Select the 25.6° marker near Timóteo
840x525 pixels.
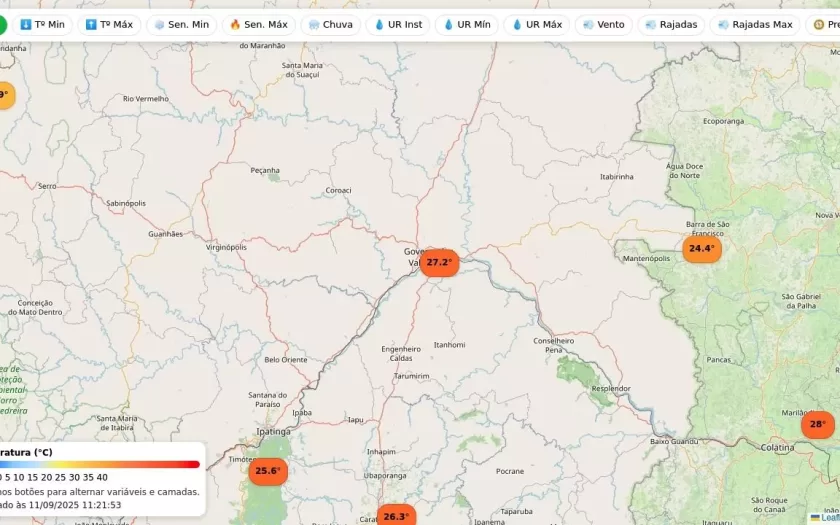click(267, 471)
